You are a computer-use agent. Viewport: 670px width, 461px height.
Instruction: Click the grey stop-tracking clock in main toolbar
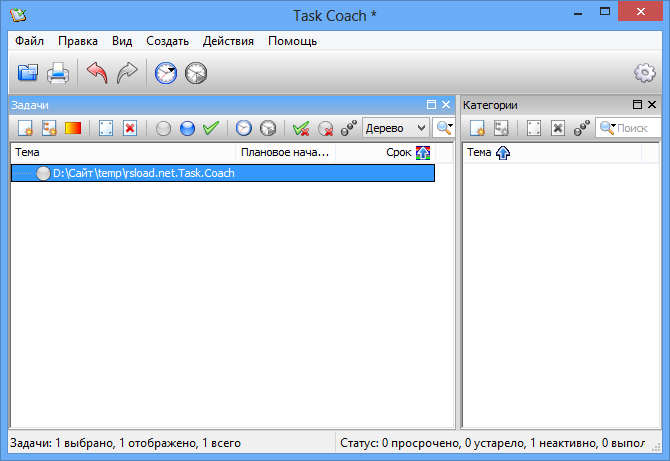(196, 73)
